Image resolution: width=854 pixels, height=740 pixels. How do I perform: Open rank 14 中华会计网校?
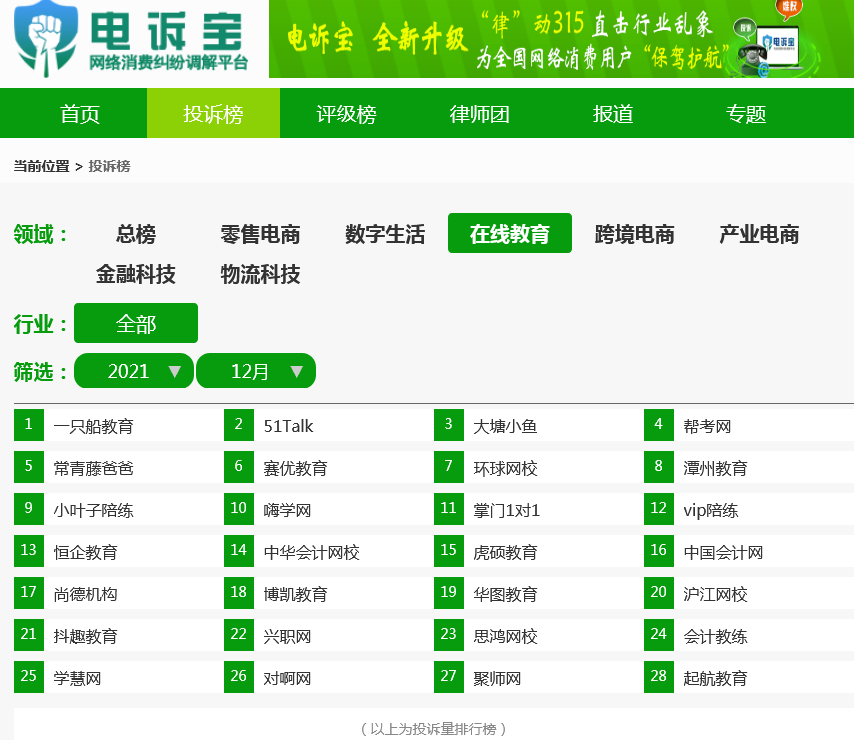(x=312, y=552)
